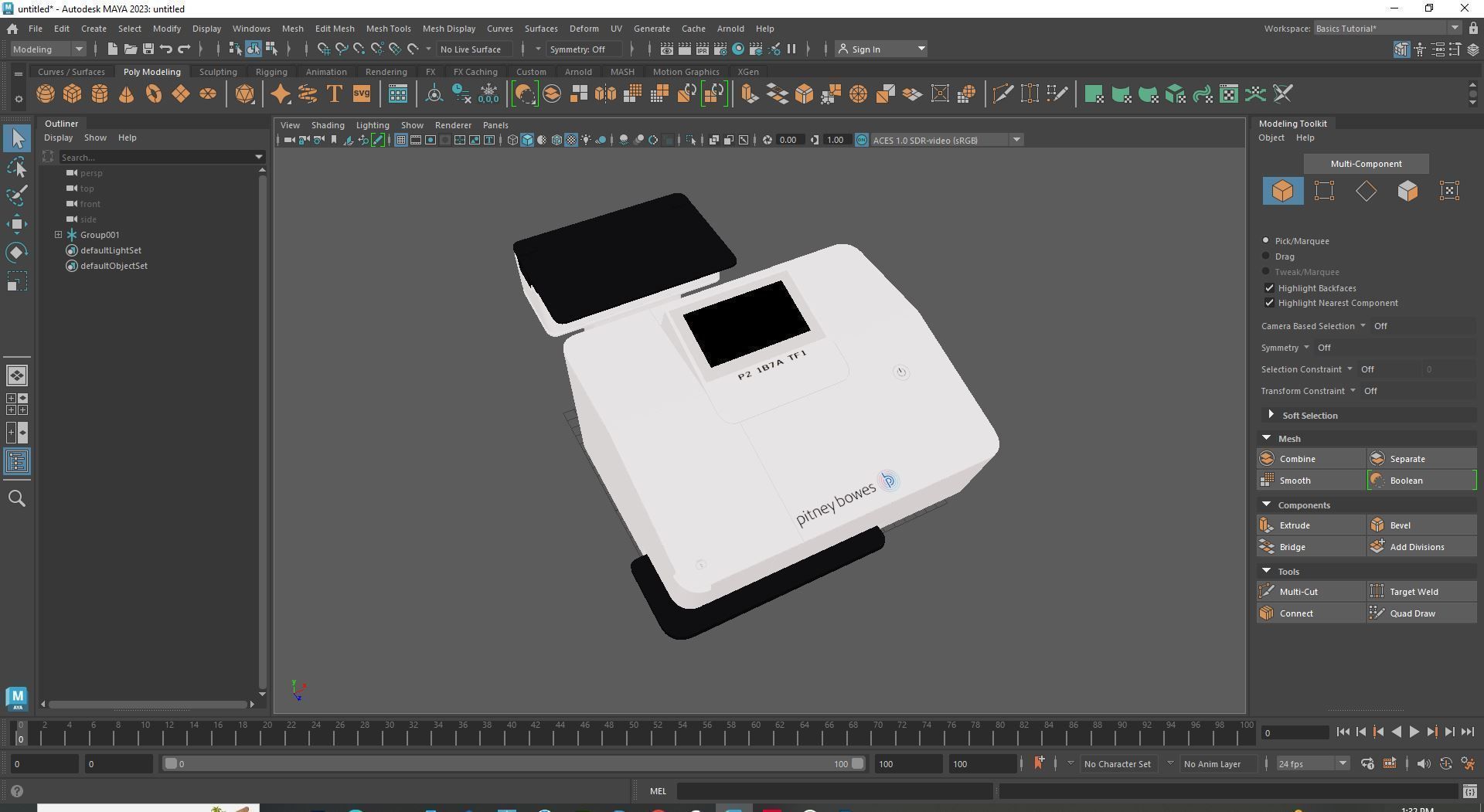Toggle color management icon beside ACES
Image resolution: width=1484 pixels, height=812 pixels.
(862, 141)
